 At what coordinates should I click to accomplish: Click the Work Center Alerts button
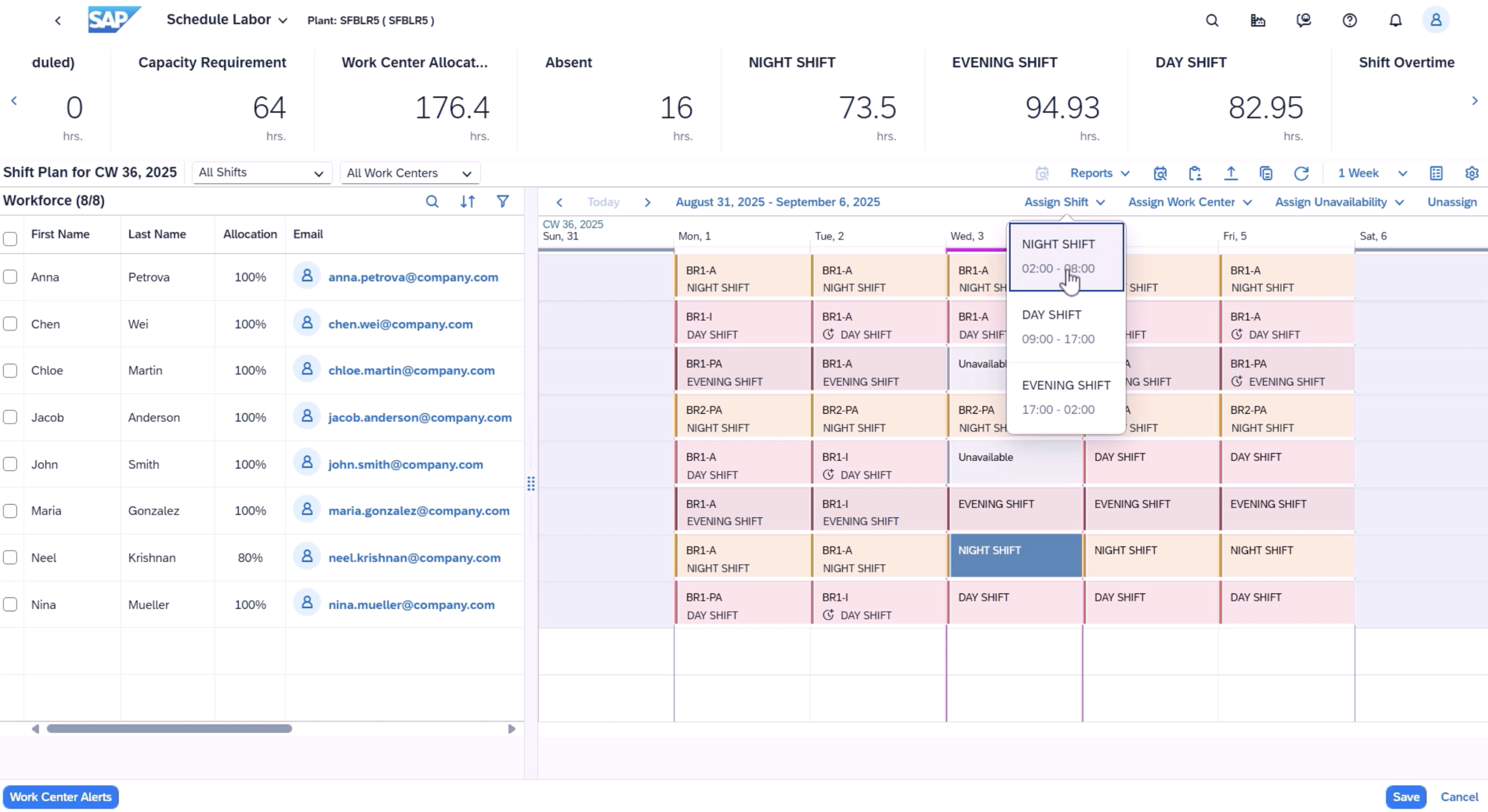[x=61, y=796]
